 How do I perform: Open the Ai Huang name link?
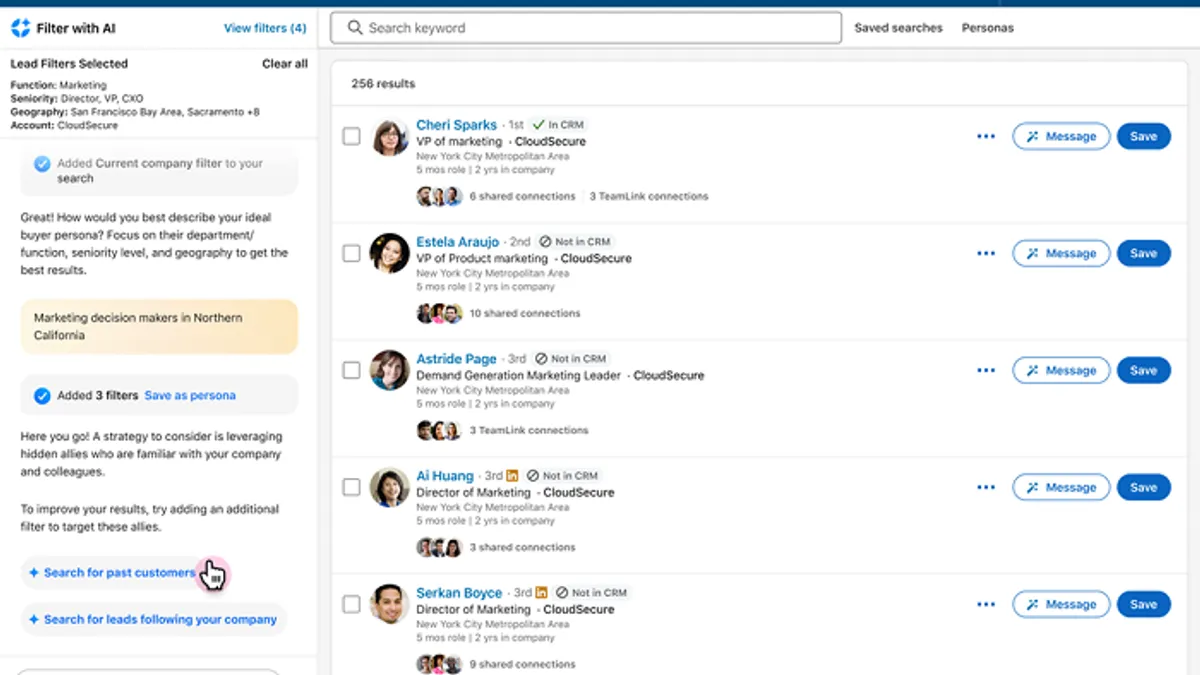[445, 476]
